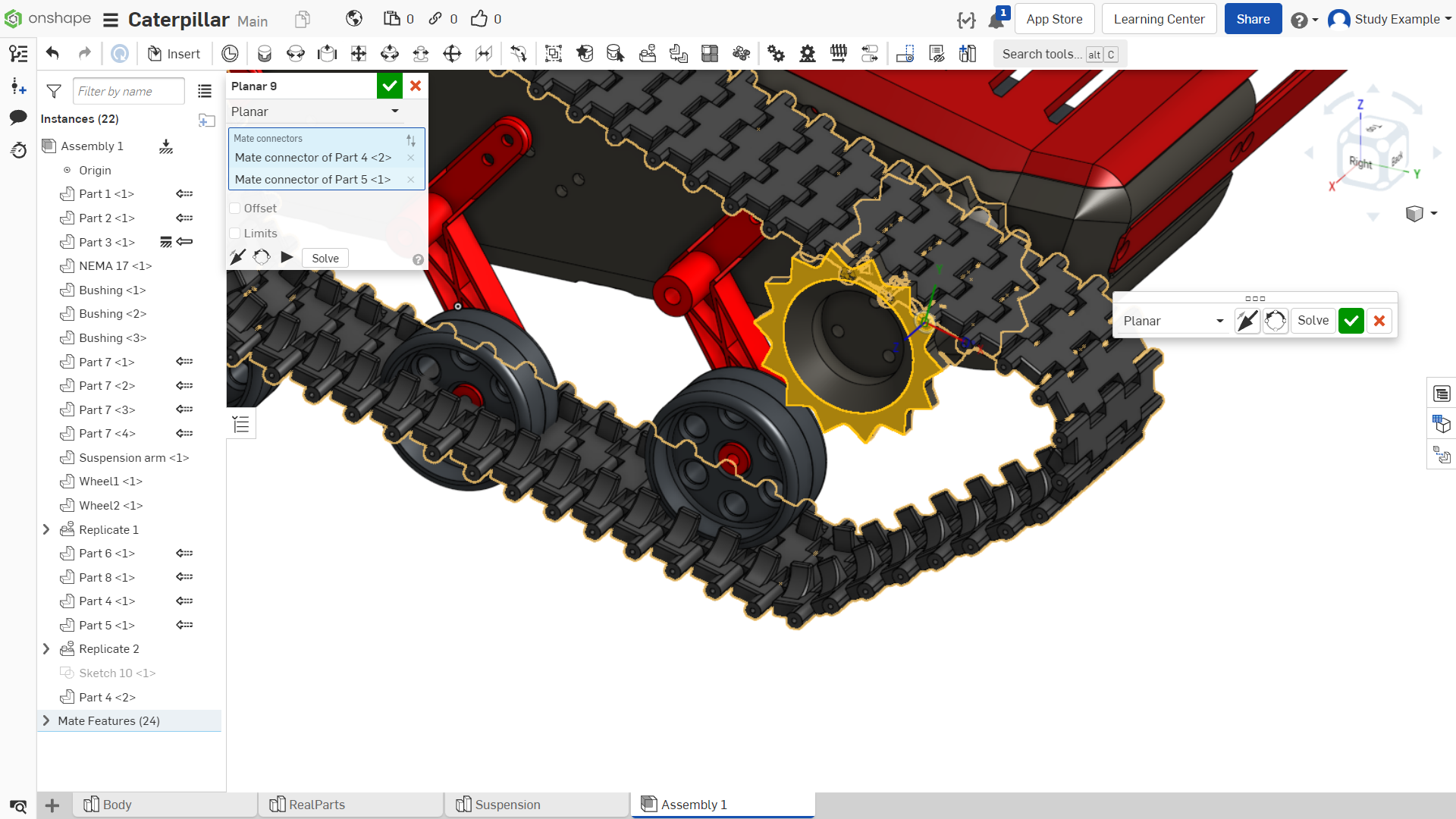Click the undo arrow in the toolbar
This screenshot has height=819, width=1456.
point(52,53)
